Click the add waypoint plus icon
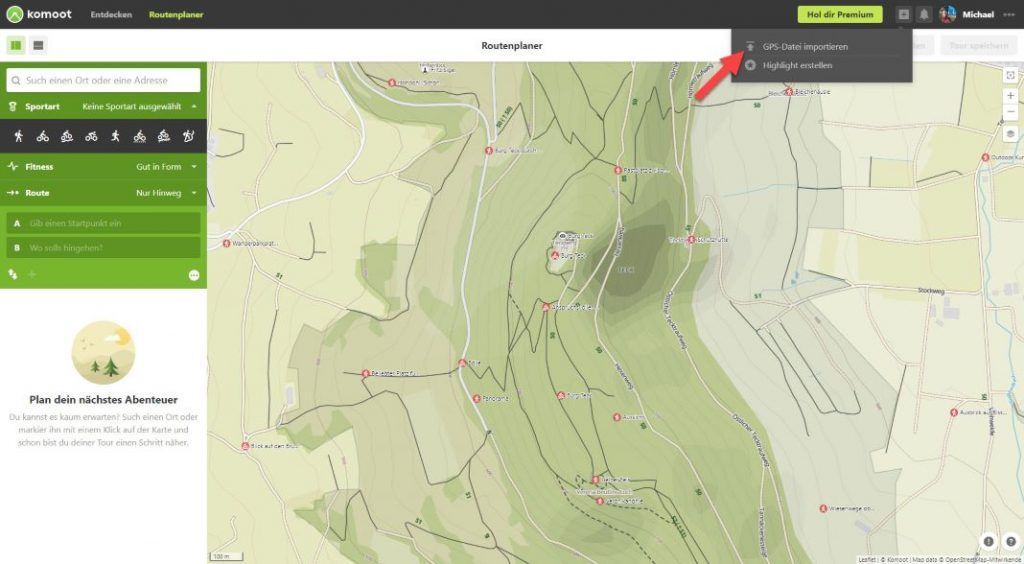The height and width of the screenshot is (564, 1024). pos(31,275)
